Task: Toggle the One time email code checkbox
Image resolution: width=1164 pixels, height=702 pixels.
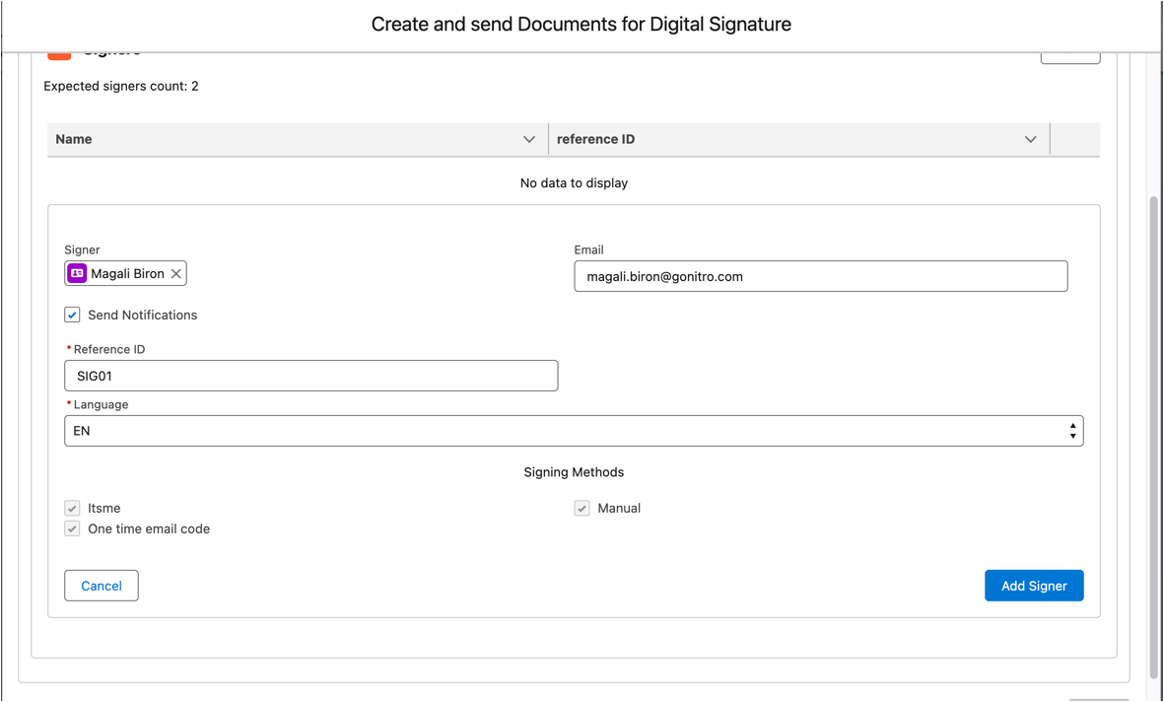Action: coord(73,529)
